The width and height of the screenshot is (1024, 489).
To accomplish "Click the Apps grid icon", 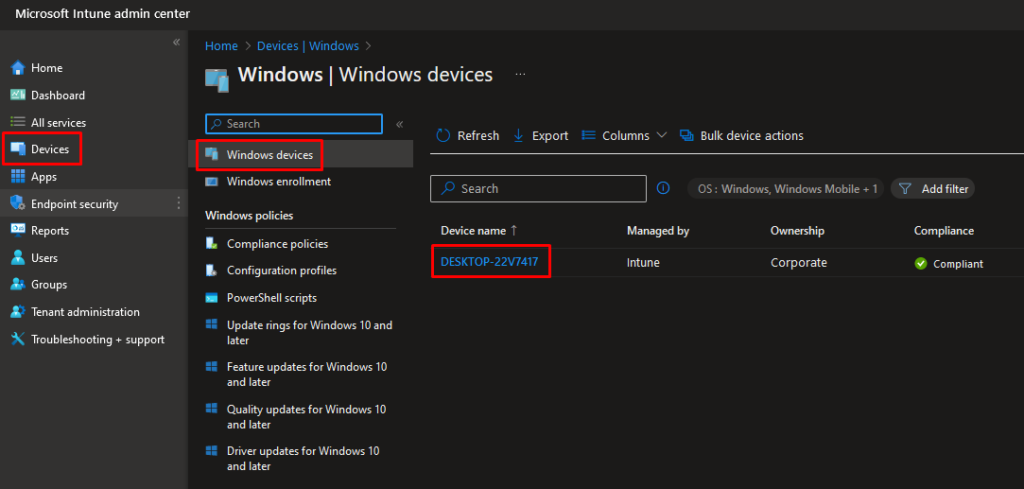I will 18,177.
